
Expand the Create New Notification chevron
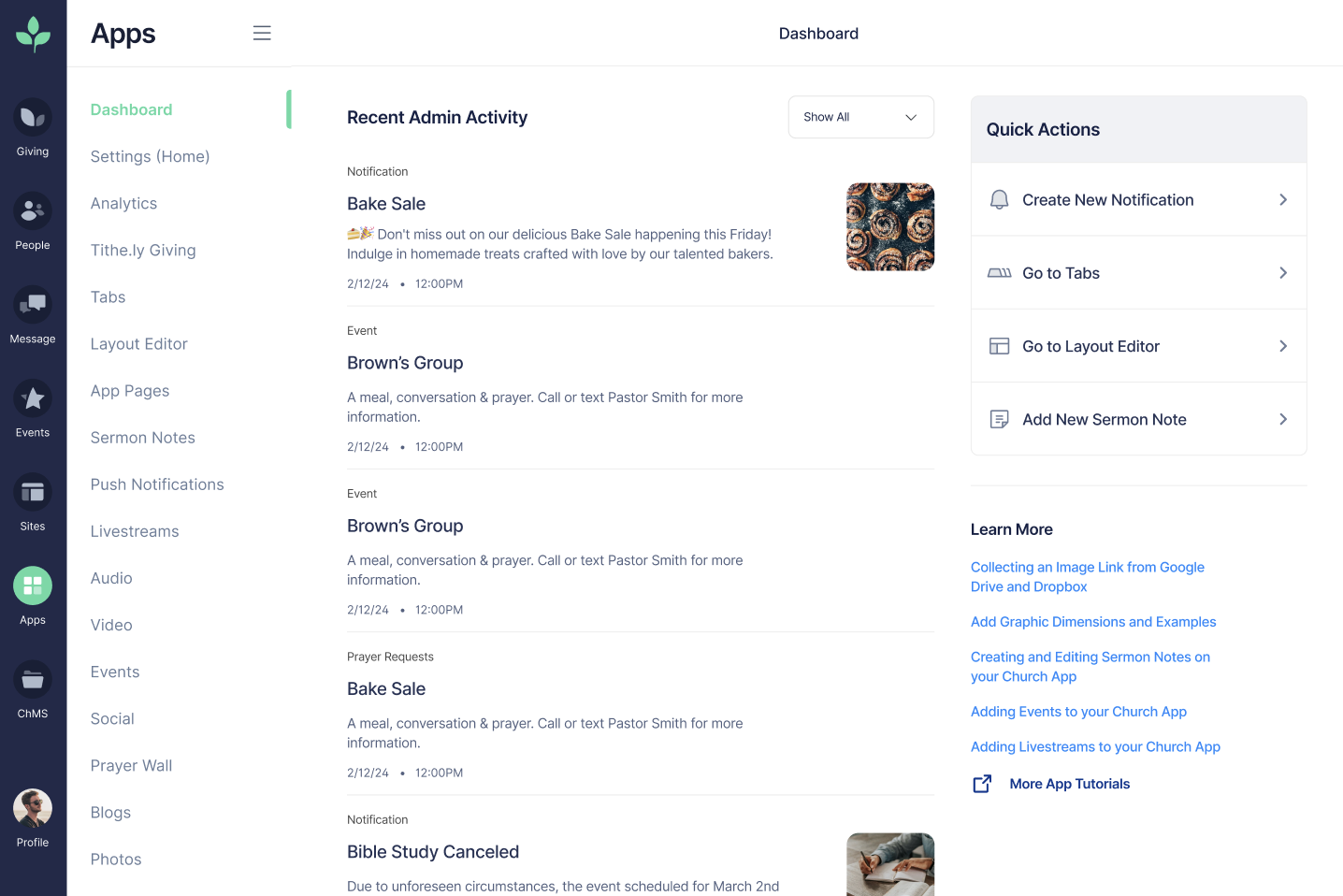click(x=1283, y=200)
